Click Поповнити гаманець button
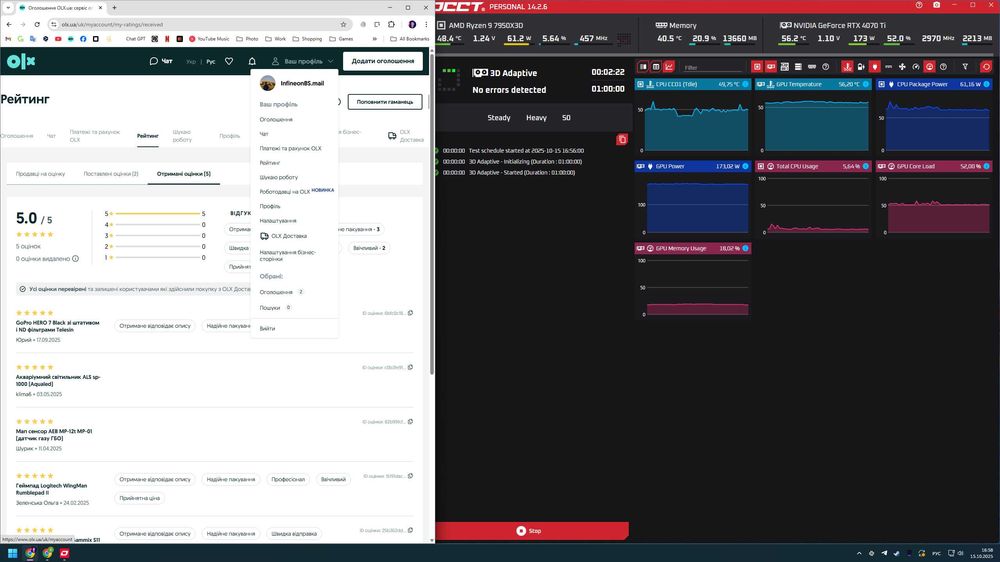 point(385,102)
